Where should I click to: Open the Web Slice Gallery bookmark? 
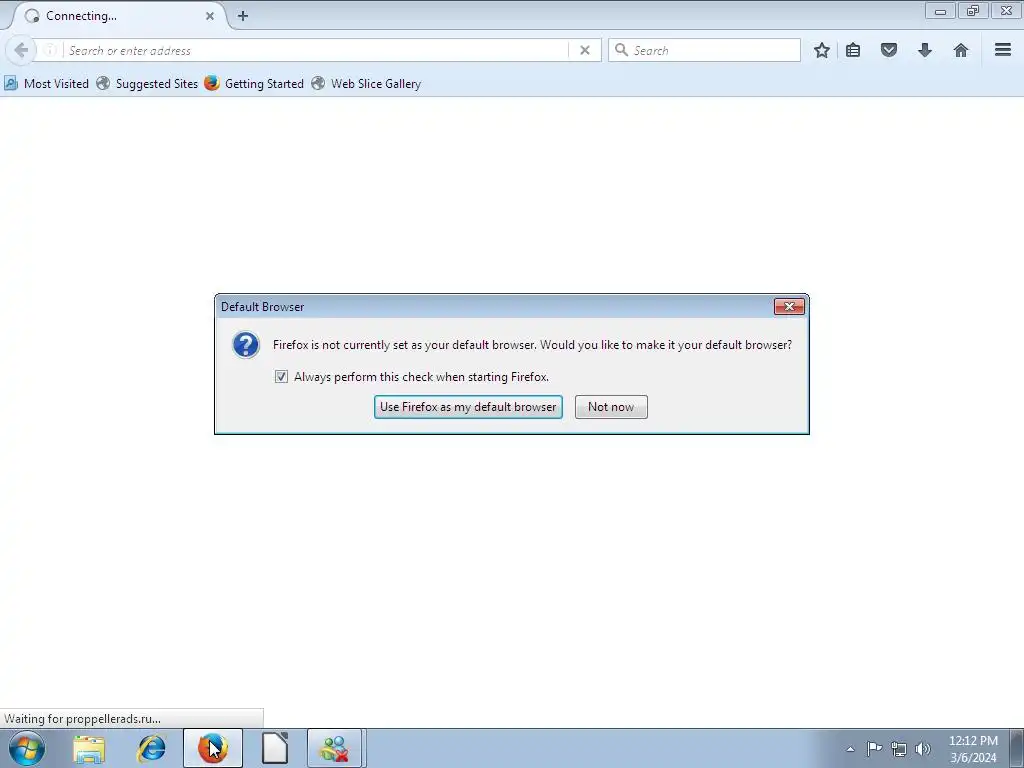click(x=366, y=84)
